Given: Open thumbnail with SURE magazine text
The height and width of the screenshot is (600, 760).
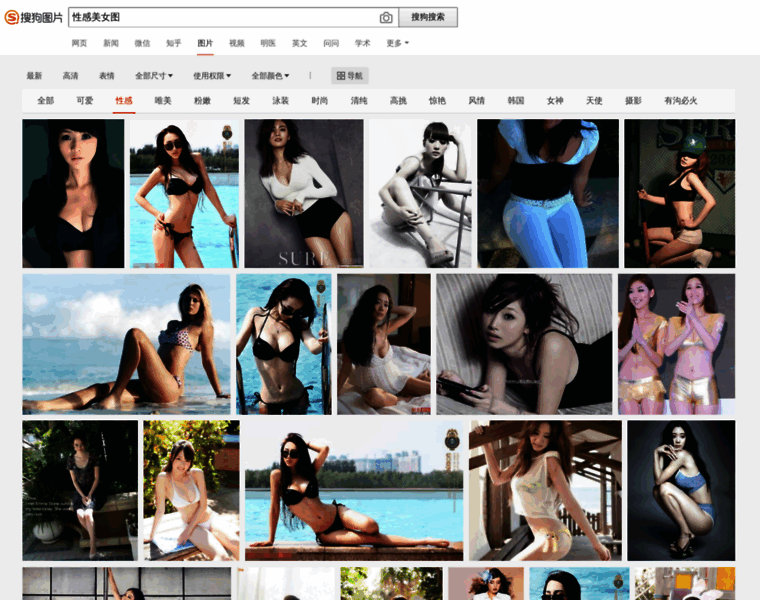Looking at the screenshot, I should [x=304, y=193].
